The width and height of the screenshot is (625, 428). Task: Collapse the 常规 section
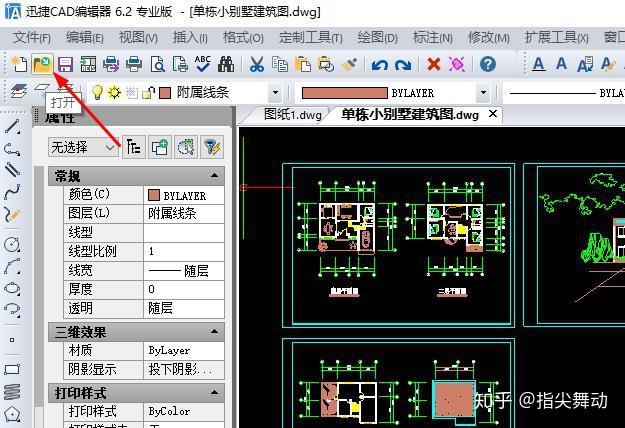[214, 176]
